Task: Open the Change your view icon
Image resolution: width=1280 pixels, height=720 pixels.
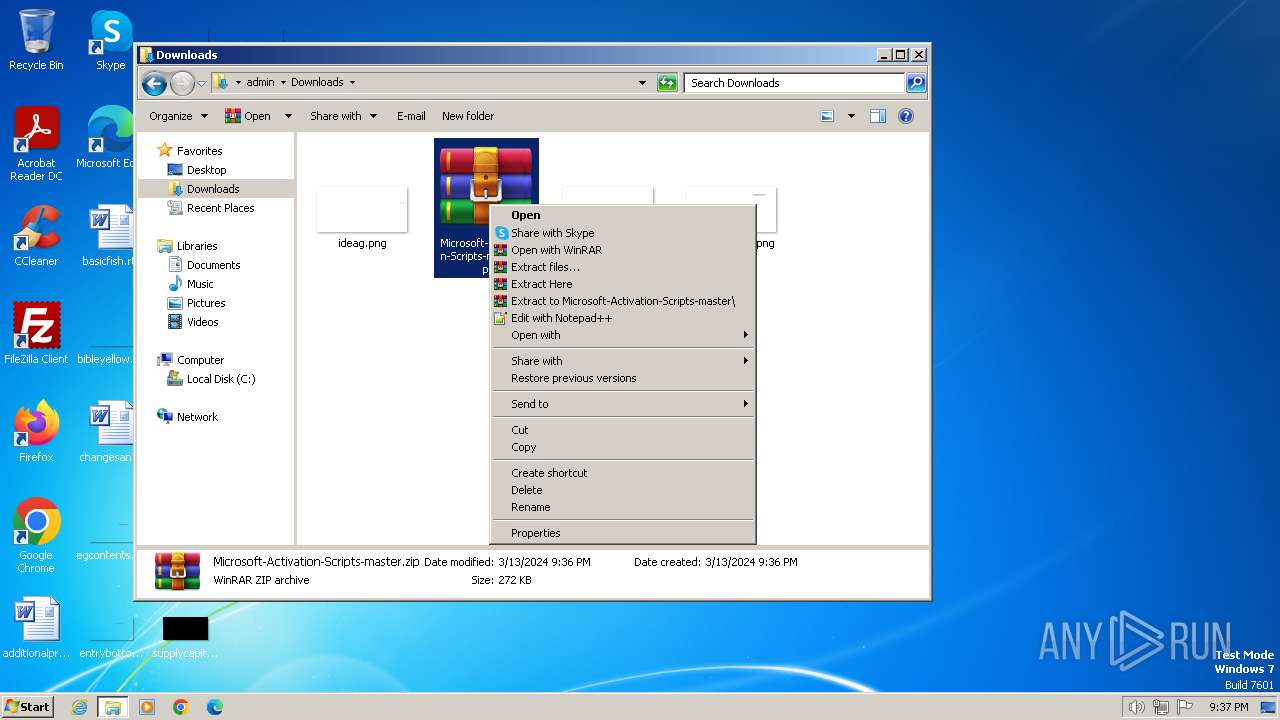Action: click(x=827, y=116)
